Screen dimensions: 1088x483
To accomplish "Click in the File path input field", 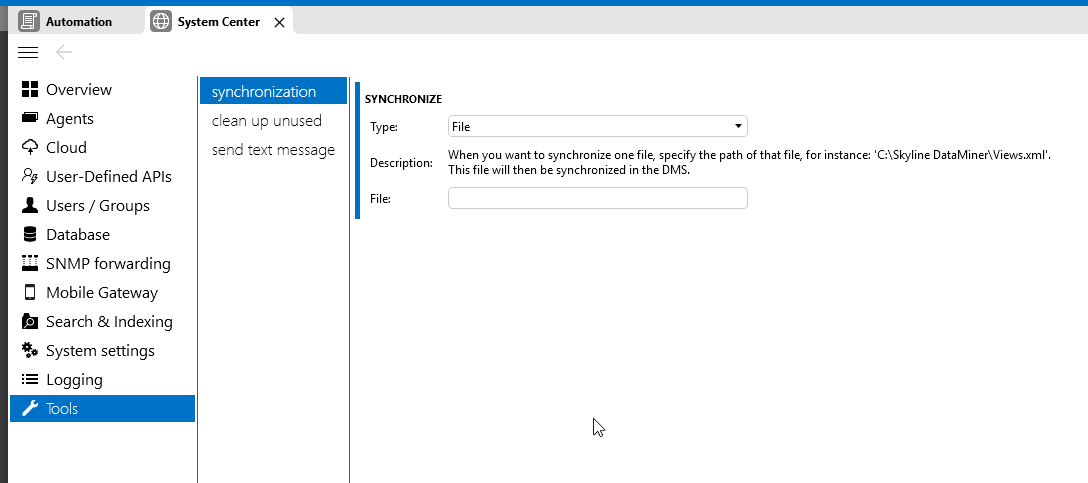I will point(597,199).
